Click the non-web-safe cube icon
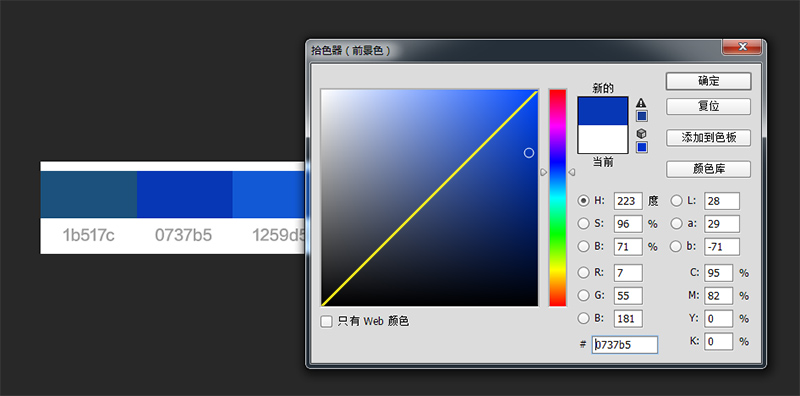This screenshot has height=396, width=800. pos(641,133)
